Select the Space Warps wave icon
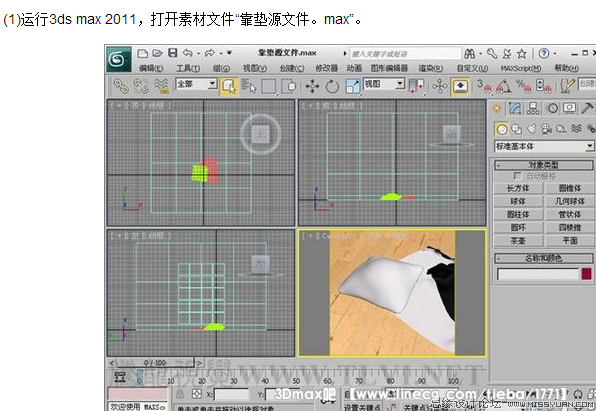This screenshot has width=596, height=411. click(x=576, y=129)
